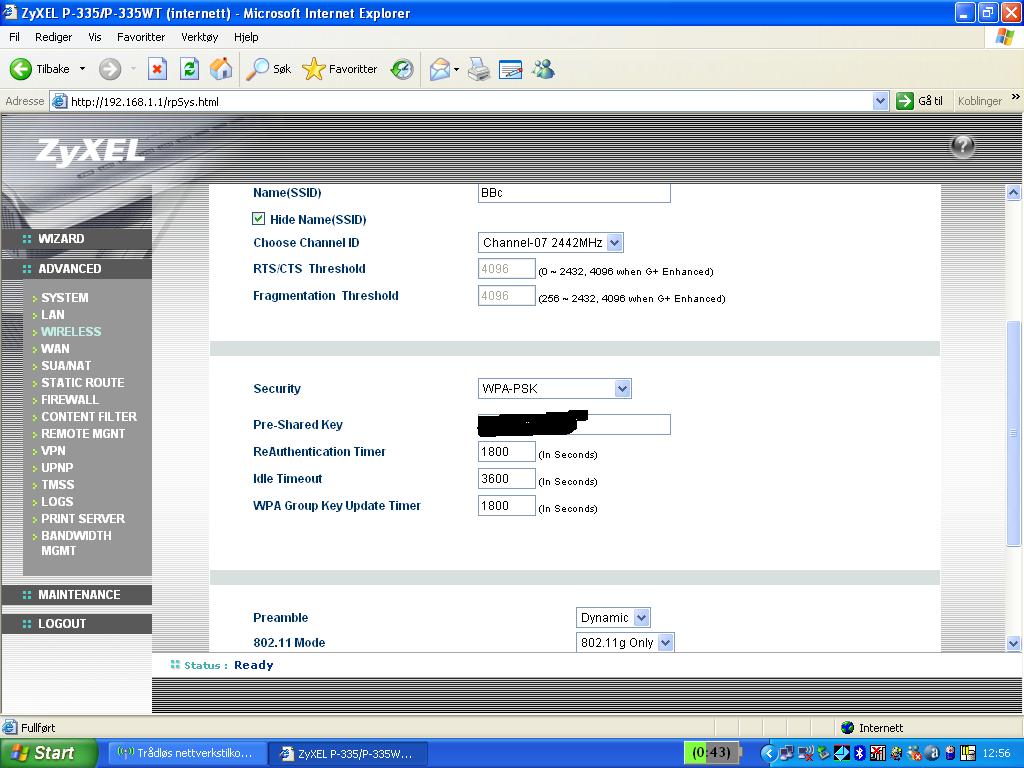Open the REMOTE MGNT page
1024x768 pixels.
point(83,434)
